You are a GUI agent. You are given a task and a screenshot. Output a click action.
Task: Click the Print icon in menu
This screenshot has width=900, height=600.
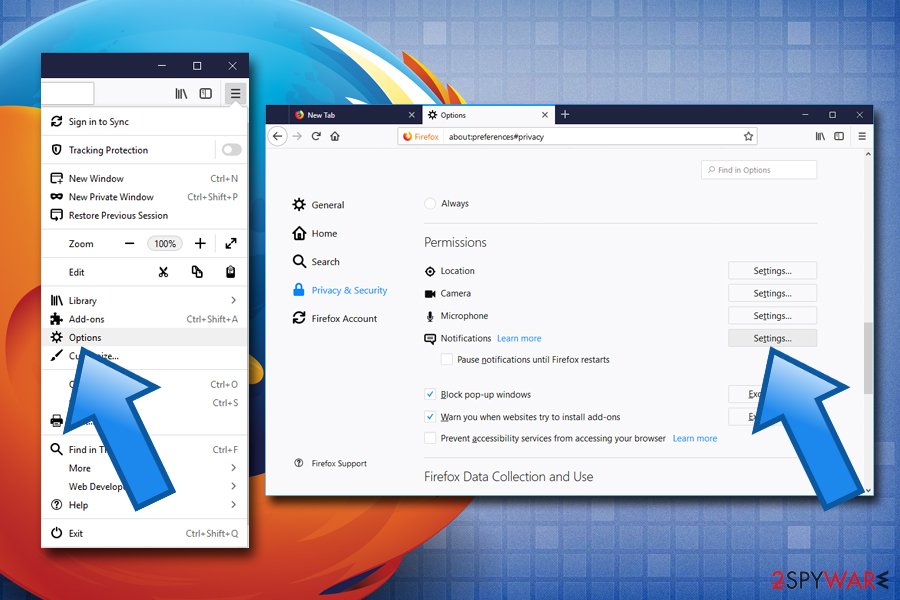pyautogui.click(x=56, y=420)
